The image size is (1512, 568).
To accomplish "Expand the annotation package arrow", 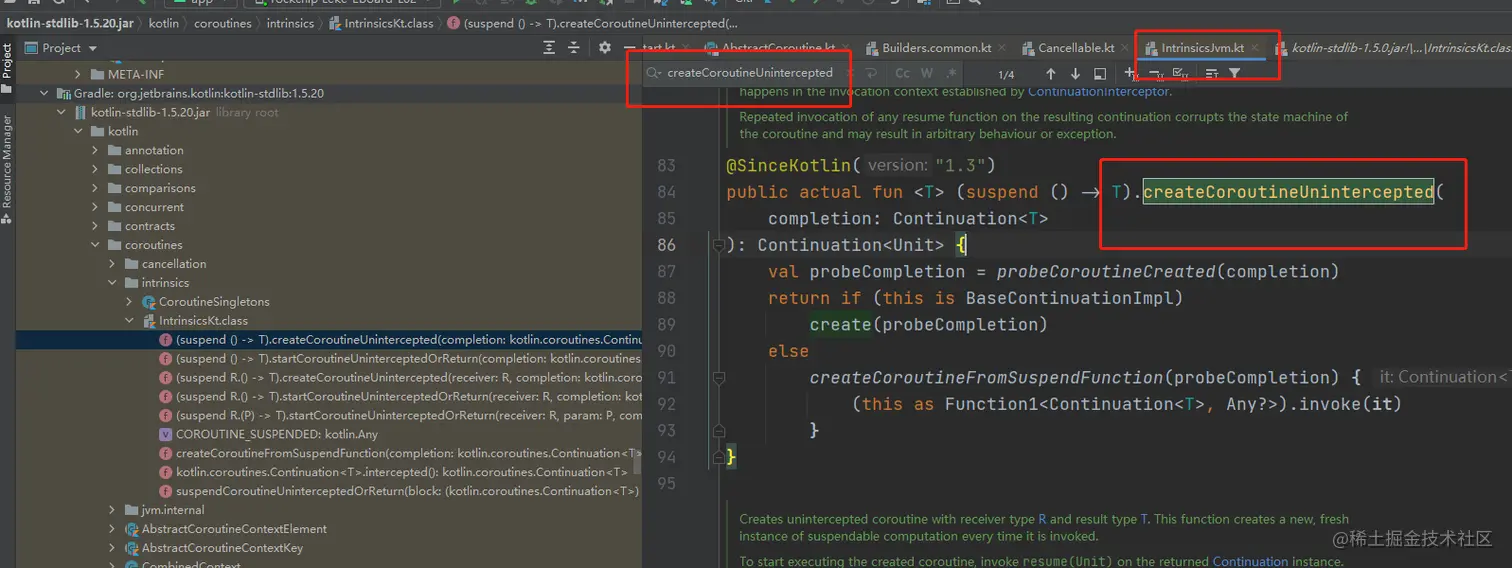I will click(x=95, y=150).
